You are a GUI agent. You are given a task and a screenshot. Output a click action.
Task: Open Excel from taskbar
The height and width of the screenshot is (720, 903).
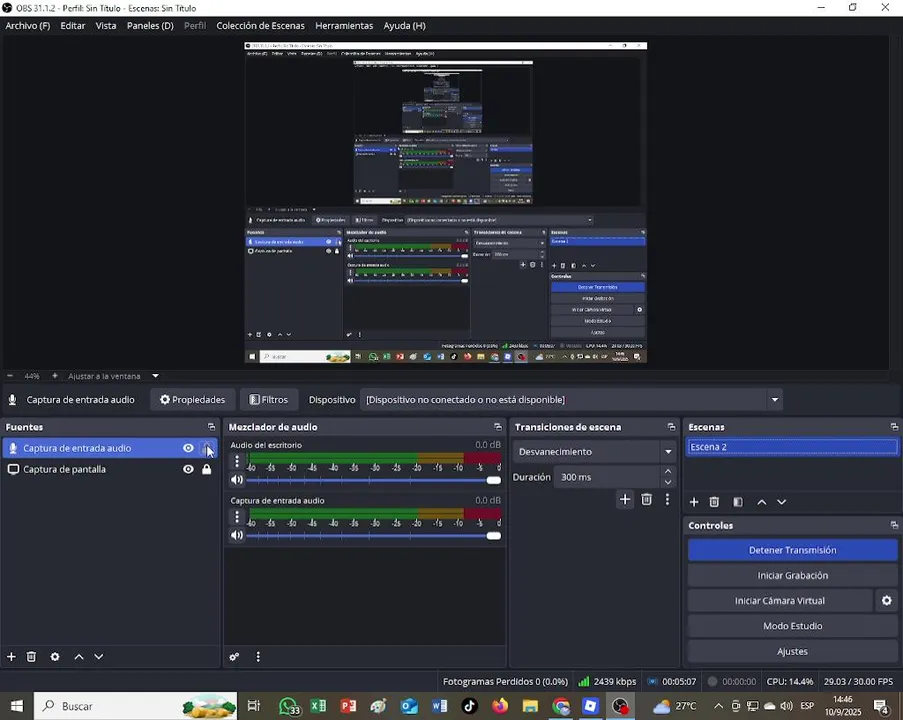pos(318,706)
